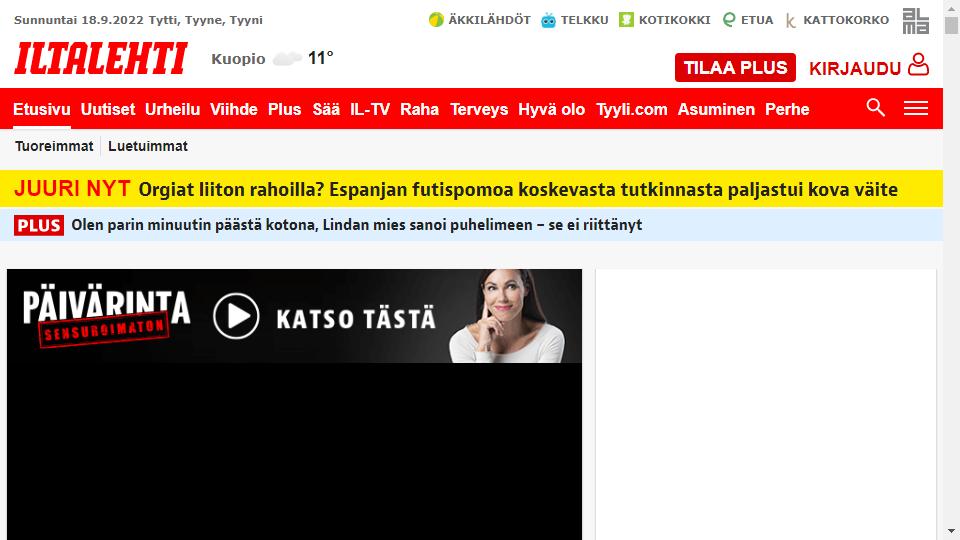Click the vertical scrollbar thumb
Viewport: 960px width, 540px height.
click(x=951, y=25)
